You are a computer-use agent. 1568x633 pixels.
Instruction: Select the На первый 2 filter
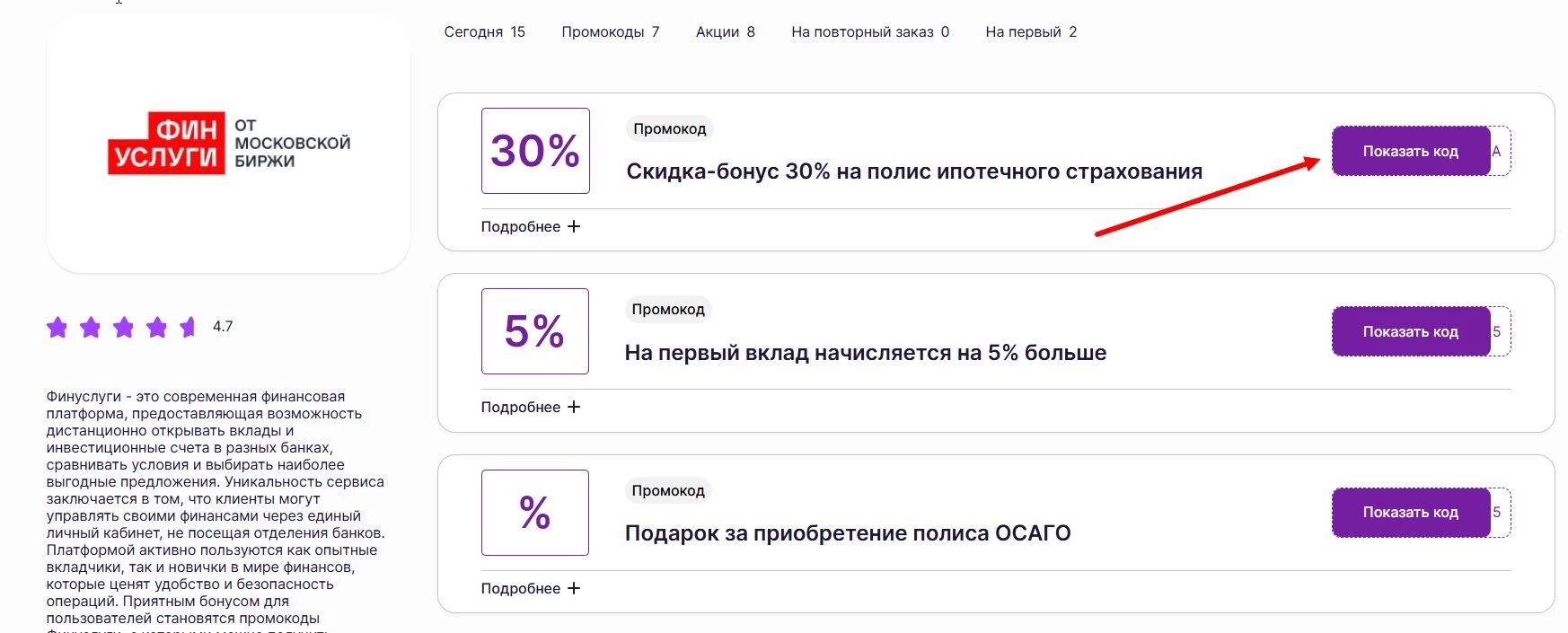(x=1031, y=31)
